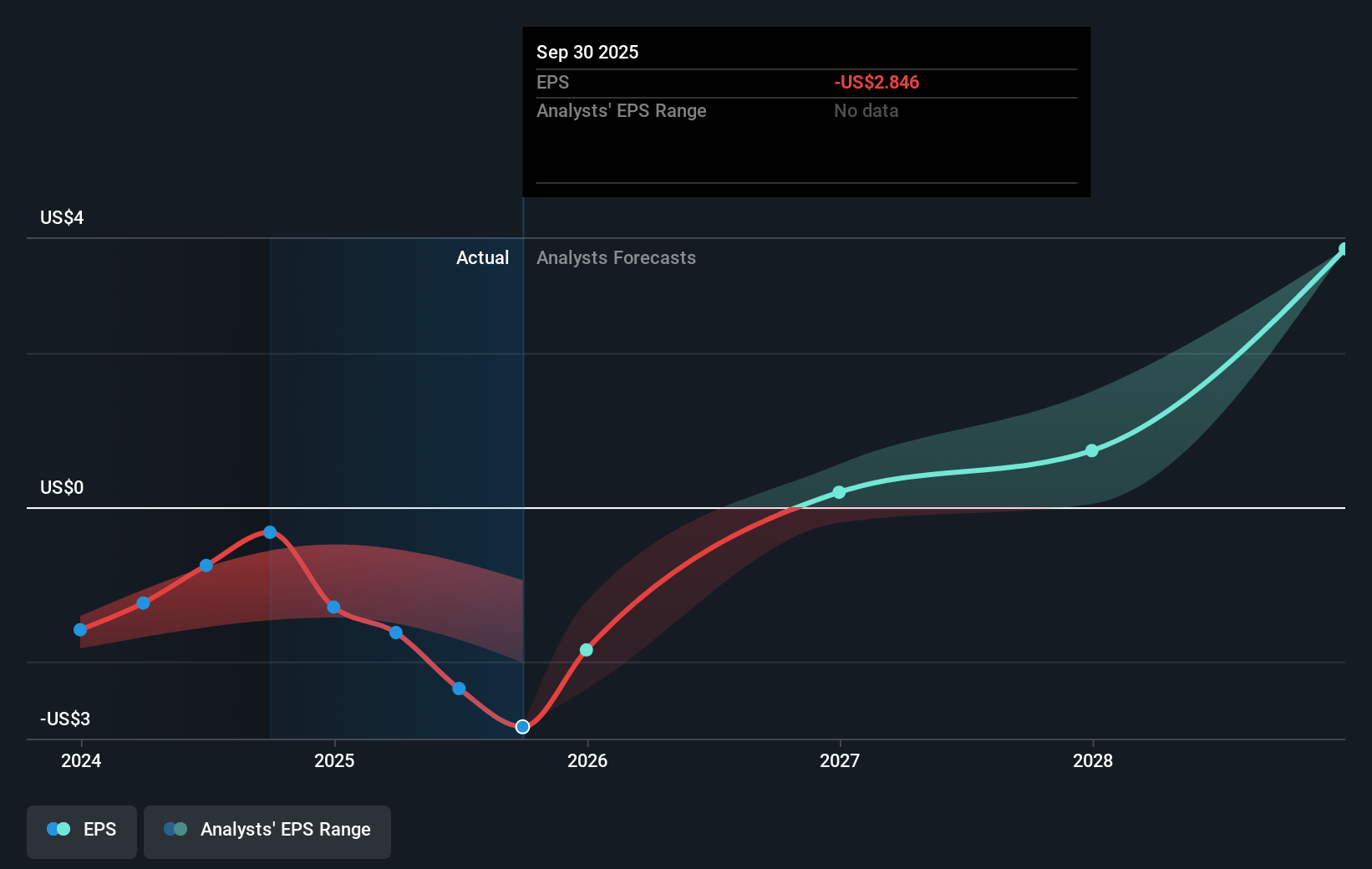The image size is (1372, 869).
Task: Select the first EPS data point at 2024
Action: tap(80, 630)
